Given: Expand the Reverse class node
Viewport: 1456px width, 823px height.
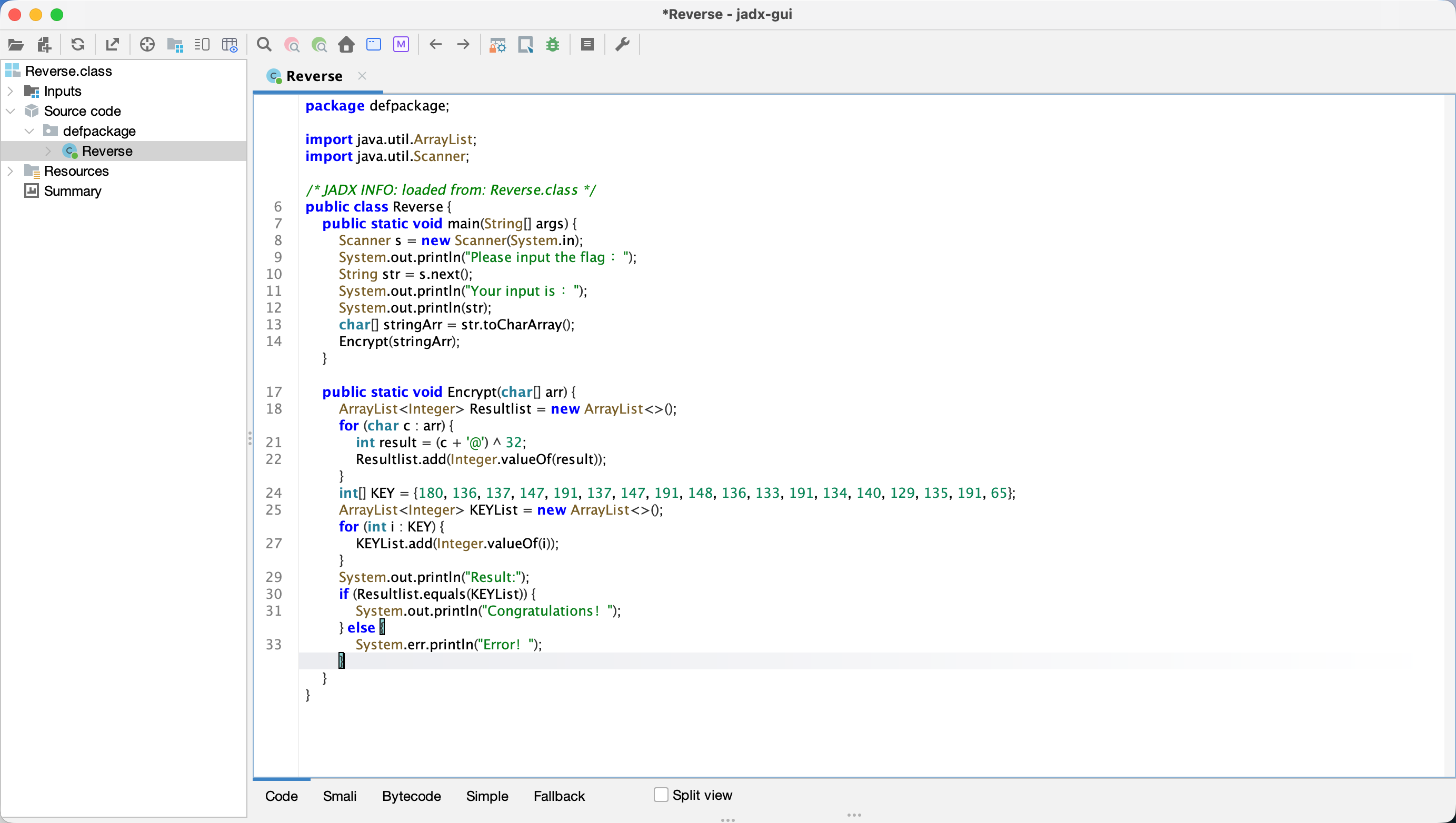Looking at the screenshot, I should tap(48, 151).
